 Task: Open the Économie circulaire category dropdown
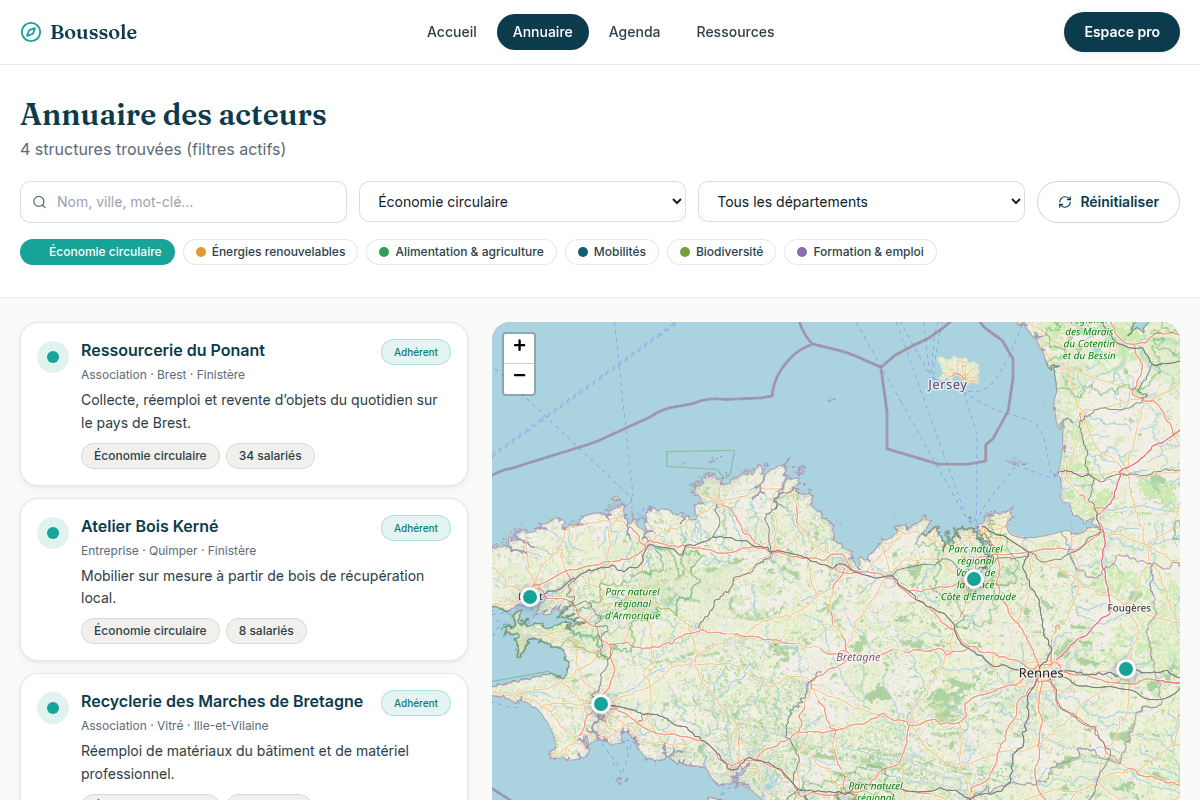pos(522,202)
